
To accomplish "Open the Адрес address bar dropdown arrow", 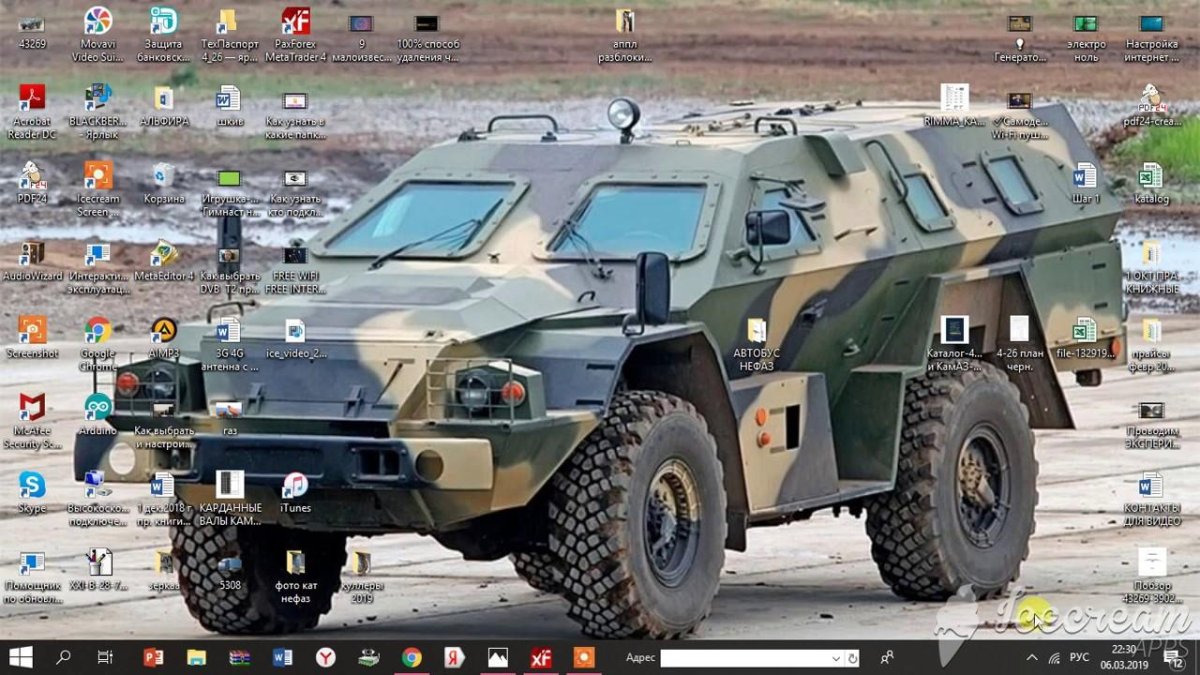I will 837,658.
